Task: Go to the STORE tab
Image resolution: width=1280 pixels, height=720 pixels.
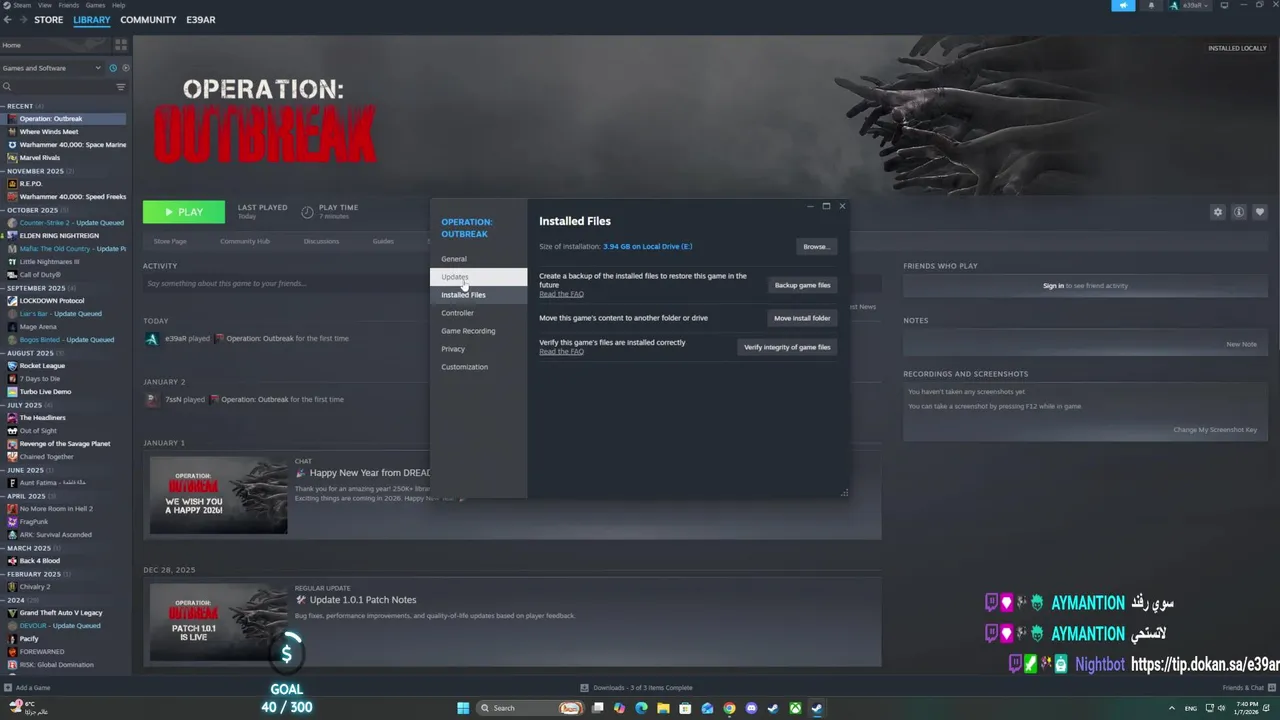Action: pos(48,20)
